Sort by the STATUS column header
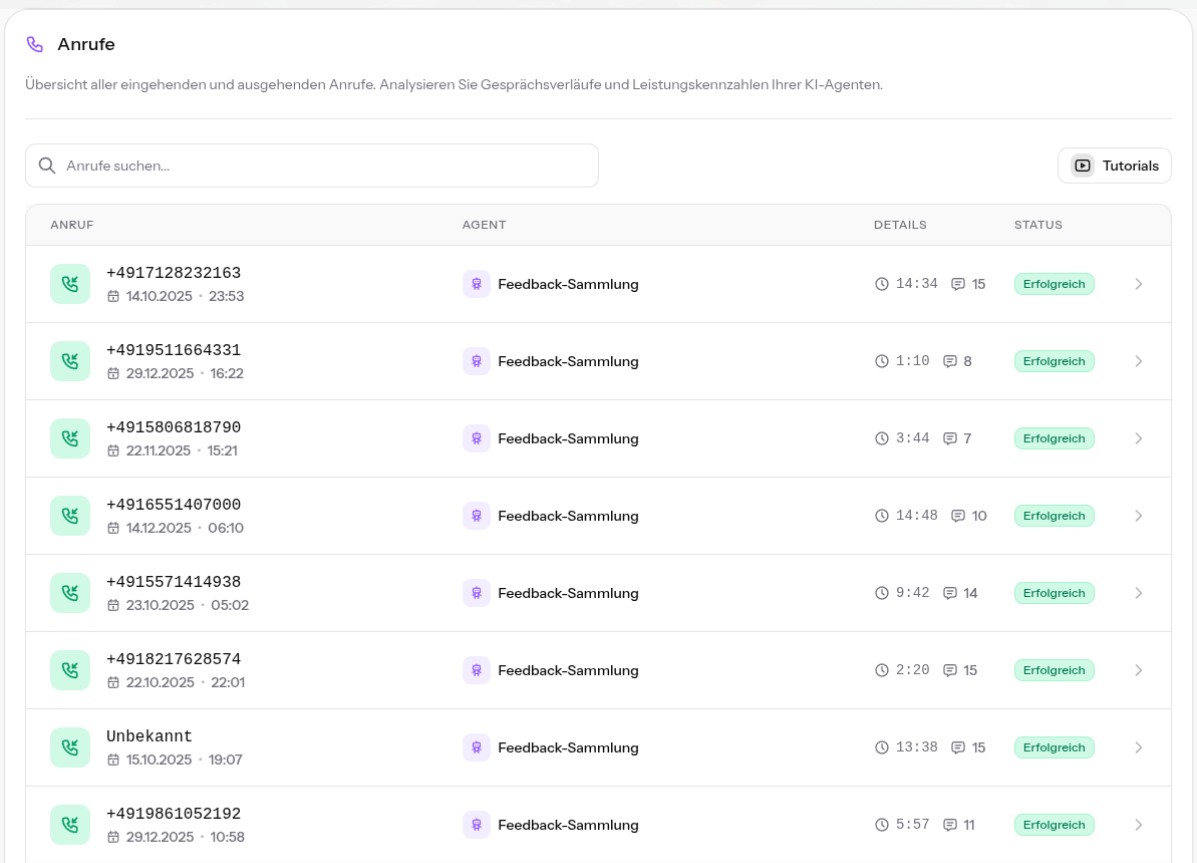This screenshot has height=863, width=1197. tap(1038, 225)
